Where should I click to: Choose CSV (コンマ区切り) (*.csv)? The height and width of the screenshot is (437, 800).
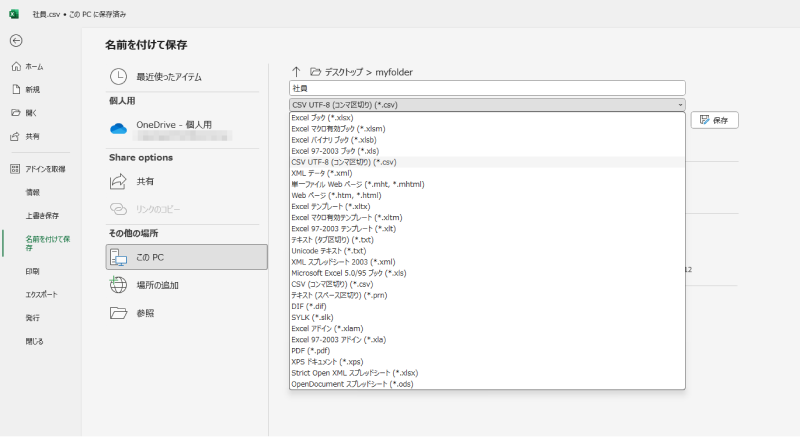click(487, 285)
